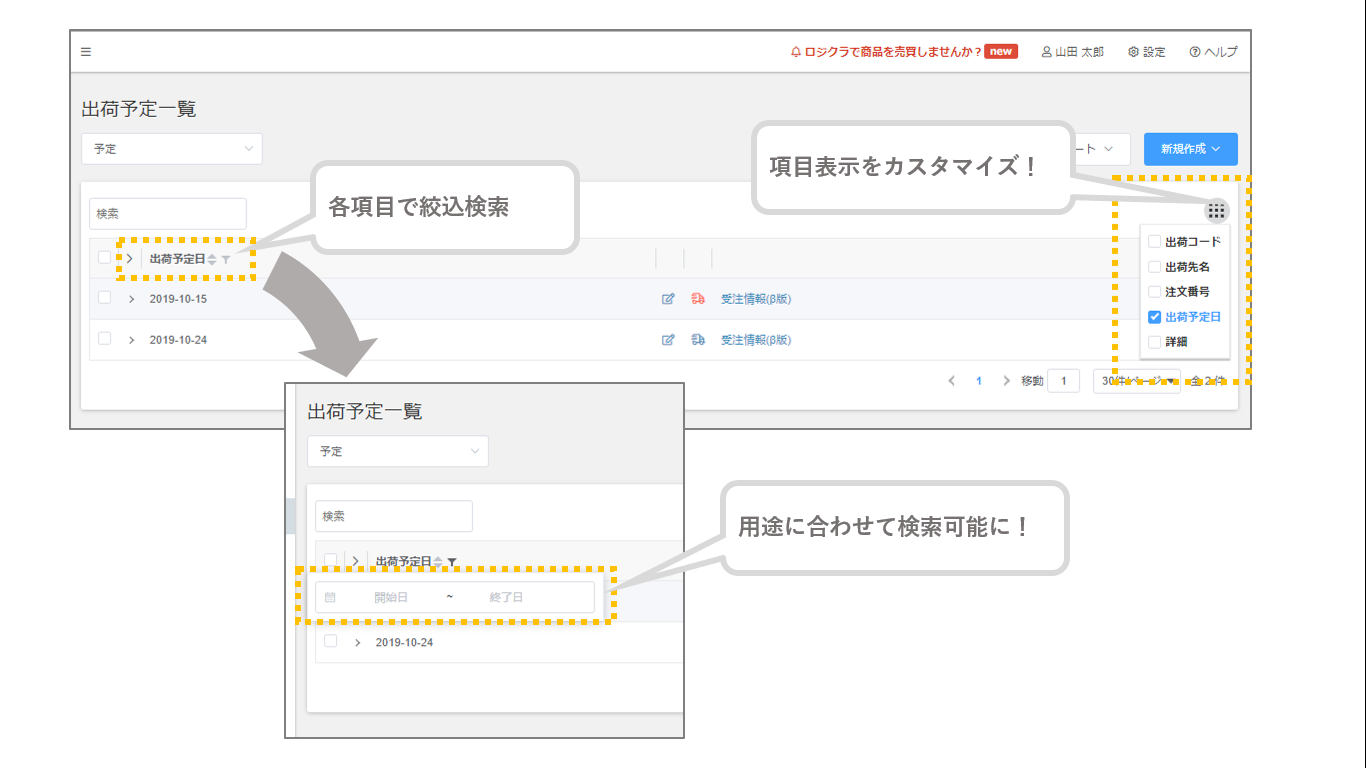Screen dimensions: 1366x768
Task: Click the 2019-10-15 date cell
Action: (x=178, y=299)
